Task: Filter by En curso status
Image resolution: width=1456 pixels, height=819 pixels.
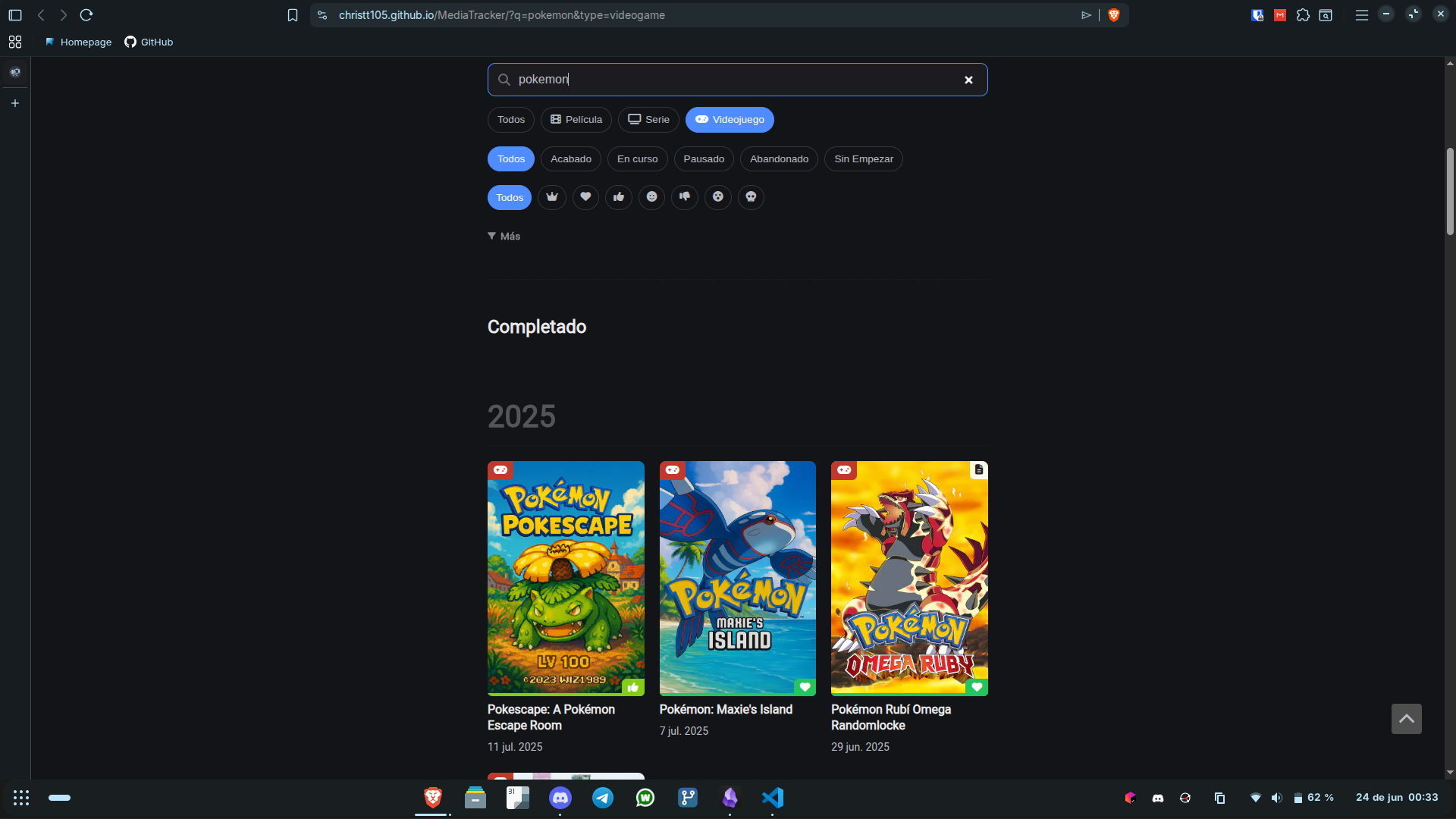Action: [638, 159]
